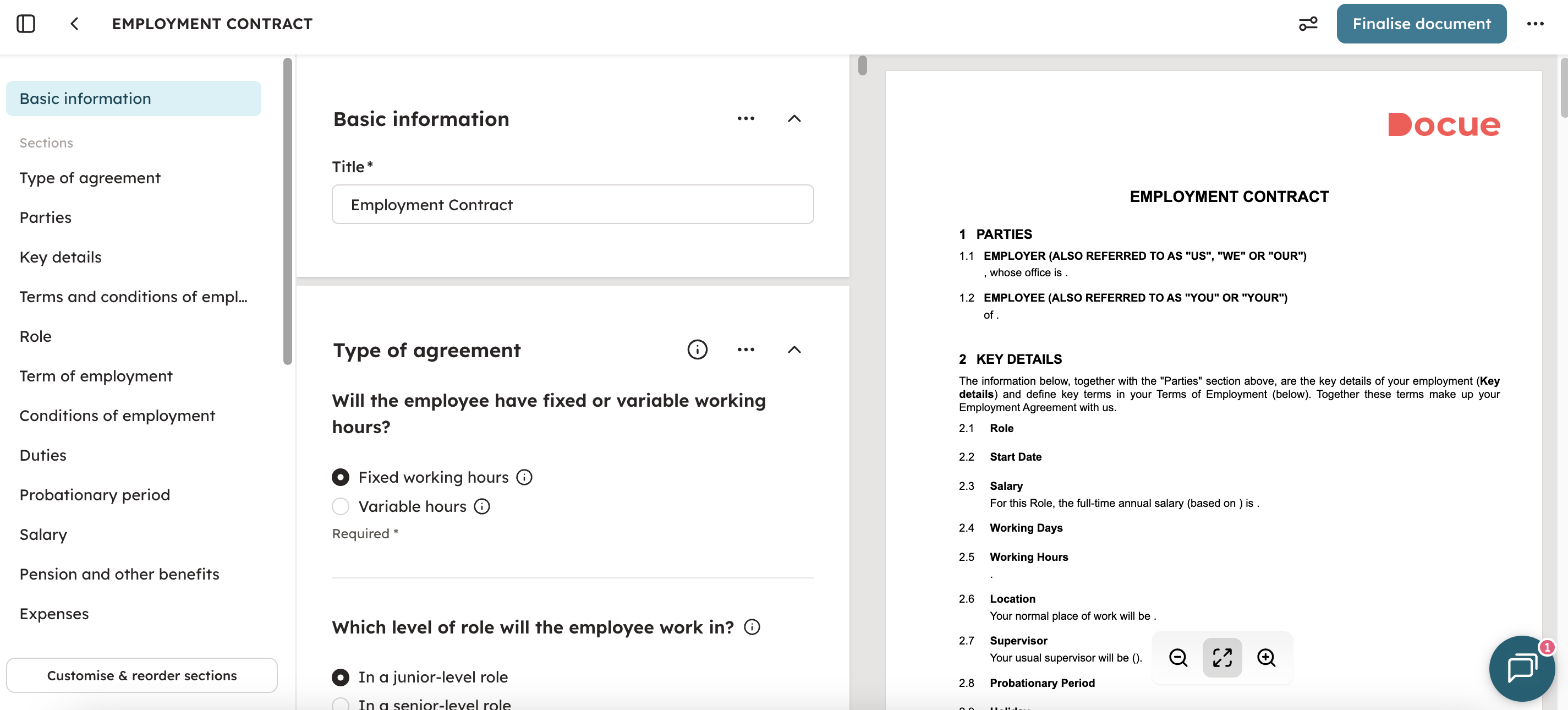Click the employee clause in preview
The width and height of the screenshot is (1568, 710).
pyautogui.click(x=1135, y=298)
